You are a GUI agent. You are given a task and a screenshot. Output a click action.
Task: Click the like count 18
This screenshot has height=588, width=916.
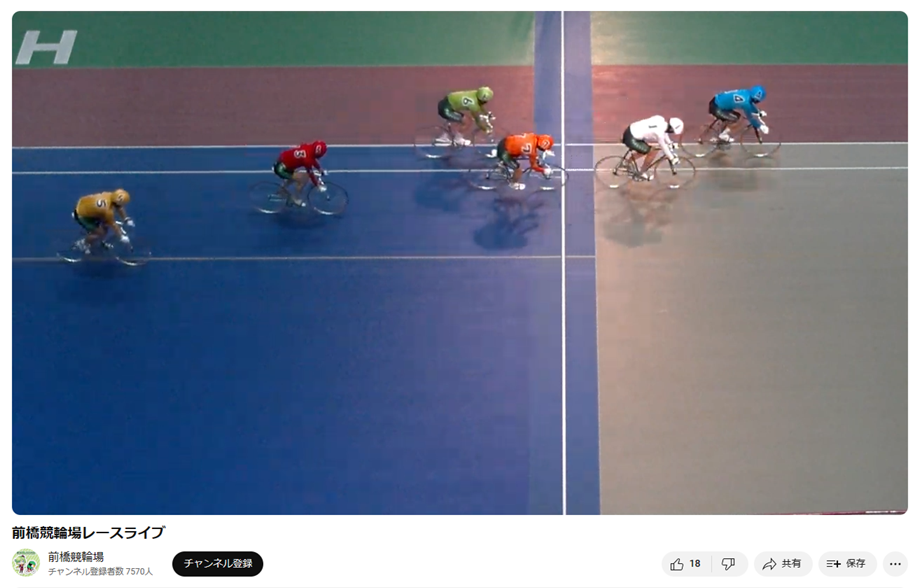[x=695, y=564]
